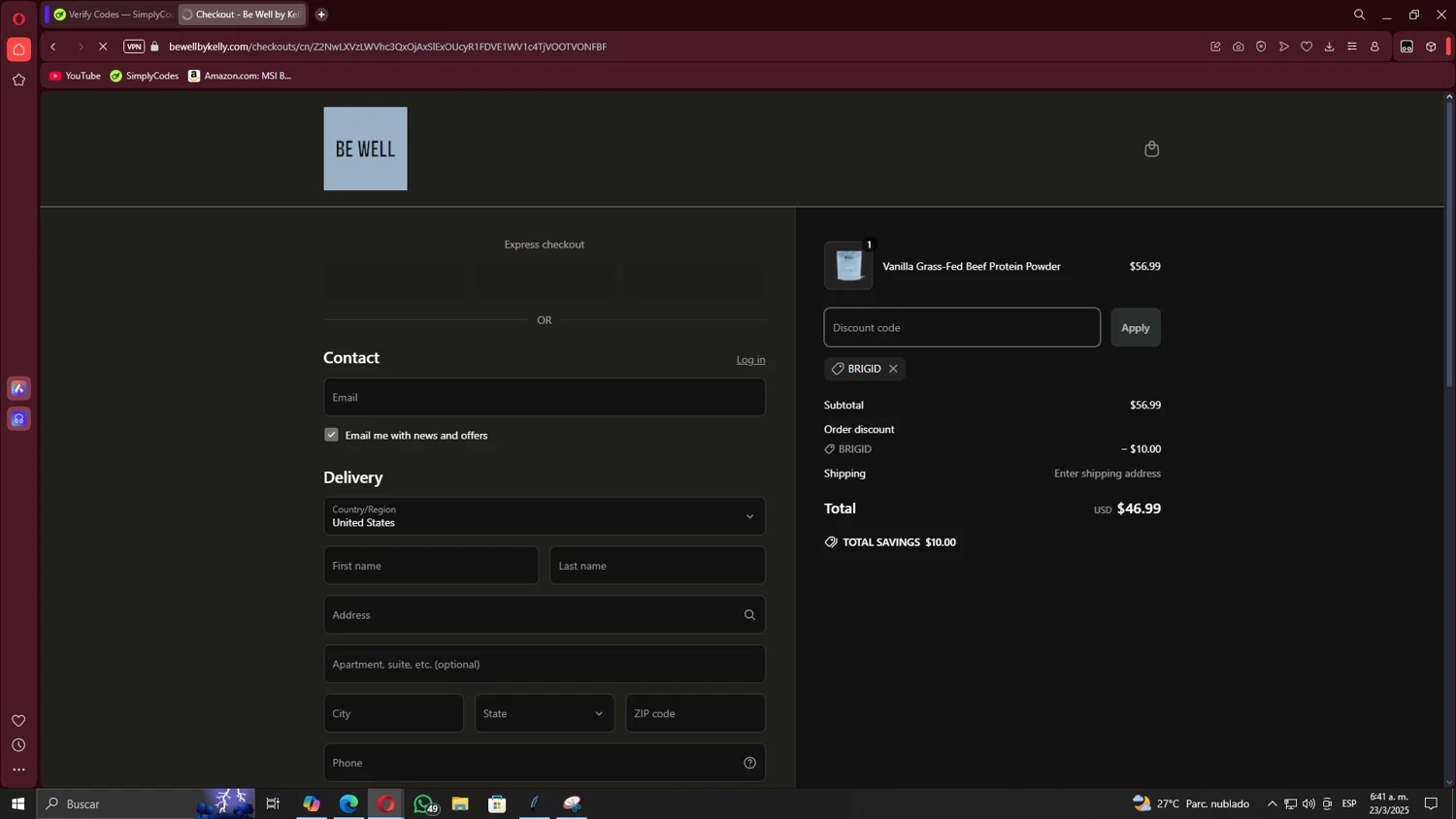This screenshot has width=1456, height=819.
Task: Click the Log in link
Action: pos(750,360)
